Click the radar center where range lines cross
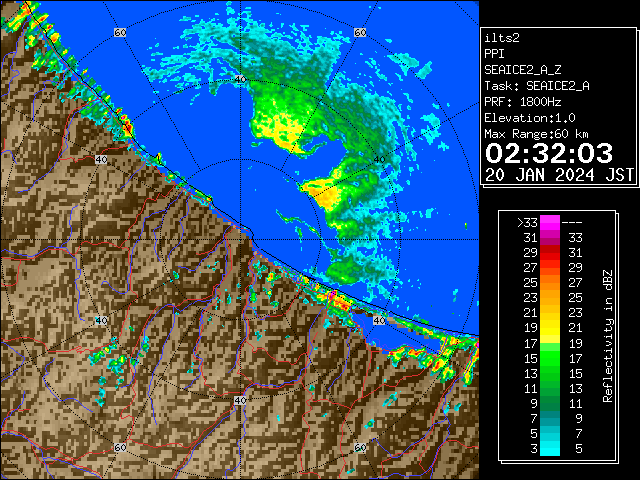 pos(240,240)
